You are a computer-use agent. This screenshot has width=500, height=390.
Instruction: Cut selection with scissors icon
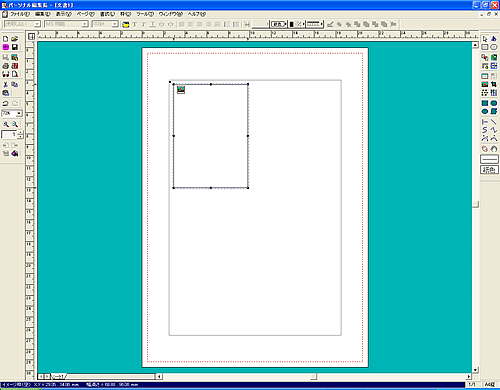(x=6, y=85)
